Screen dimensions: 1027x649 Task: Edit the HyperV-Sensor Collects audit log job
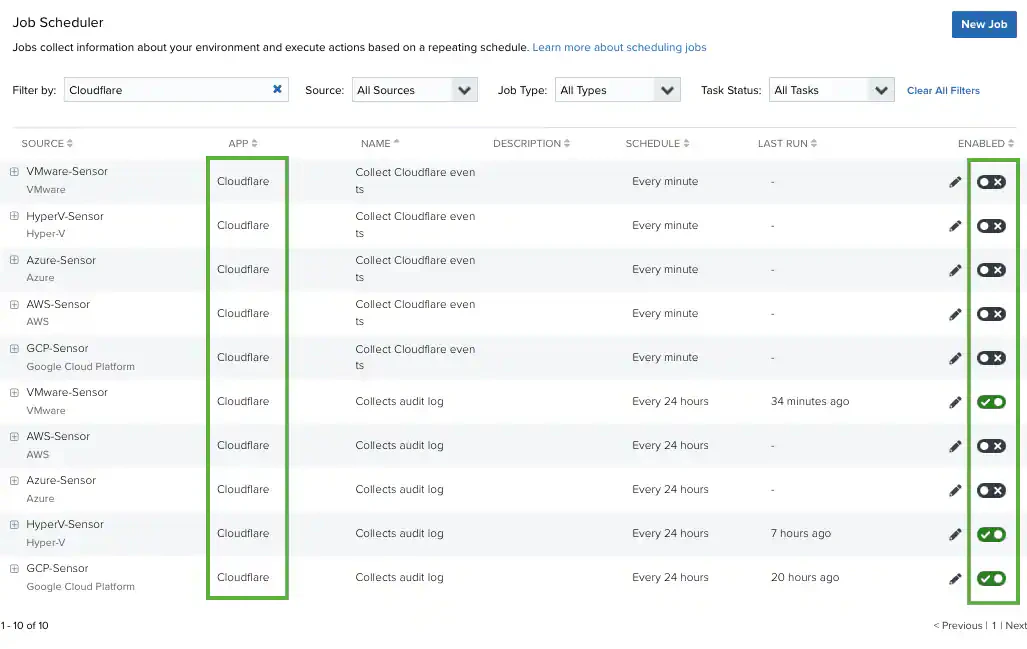coord(955,534)
